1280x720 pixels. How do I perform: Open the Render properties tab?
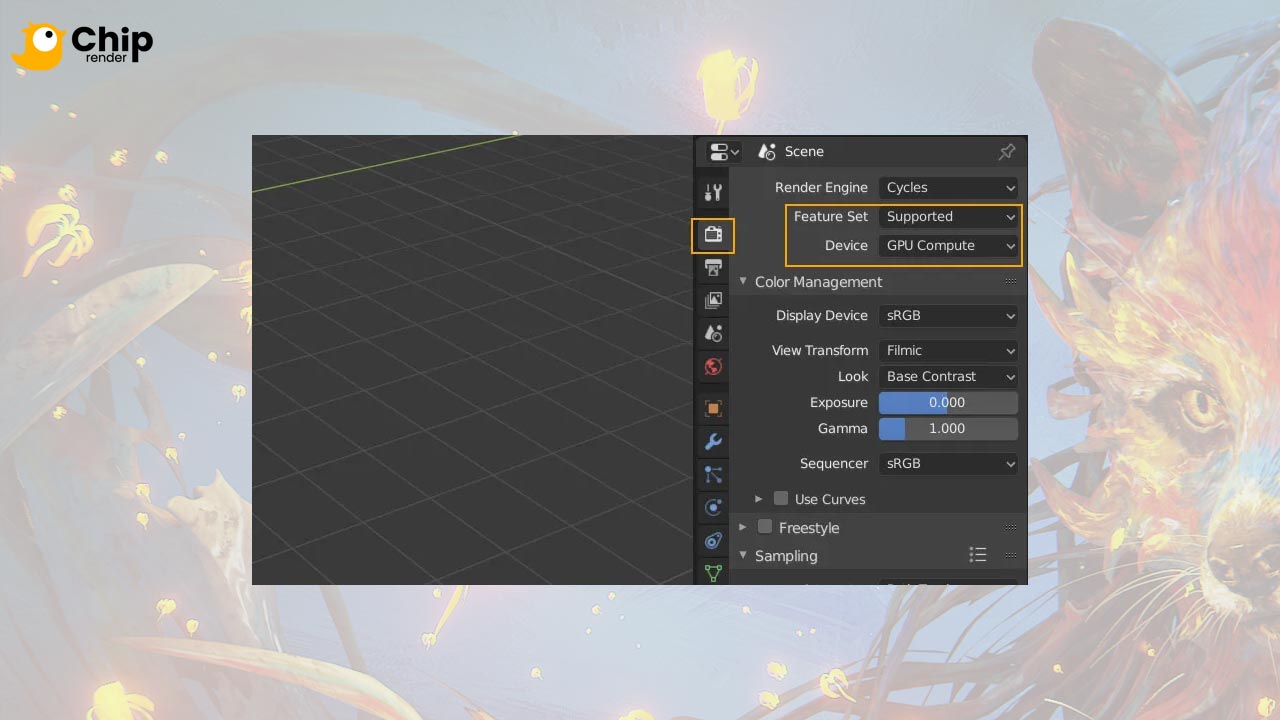point(712,235)
